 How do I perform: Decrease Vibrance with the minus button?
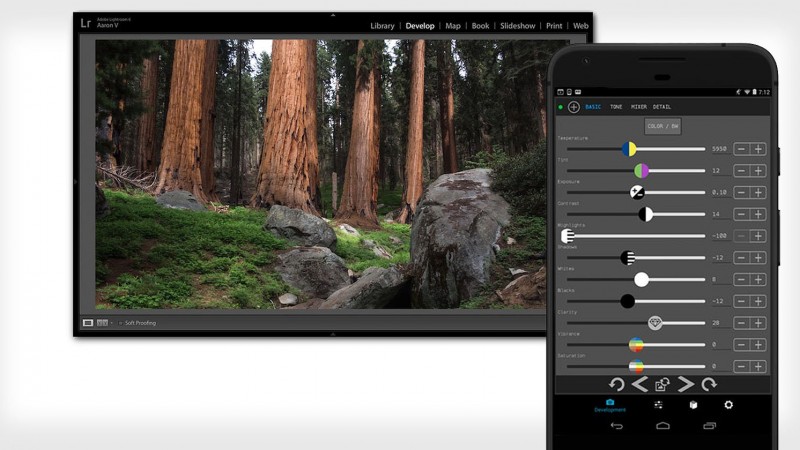tap(742, 345)
